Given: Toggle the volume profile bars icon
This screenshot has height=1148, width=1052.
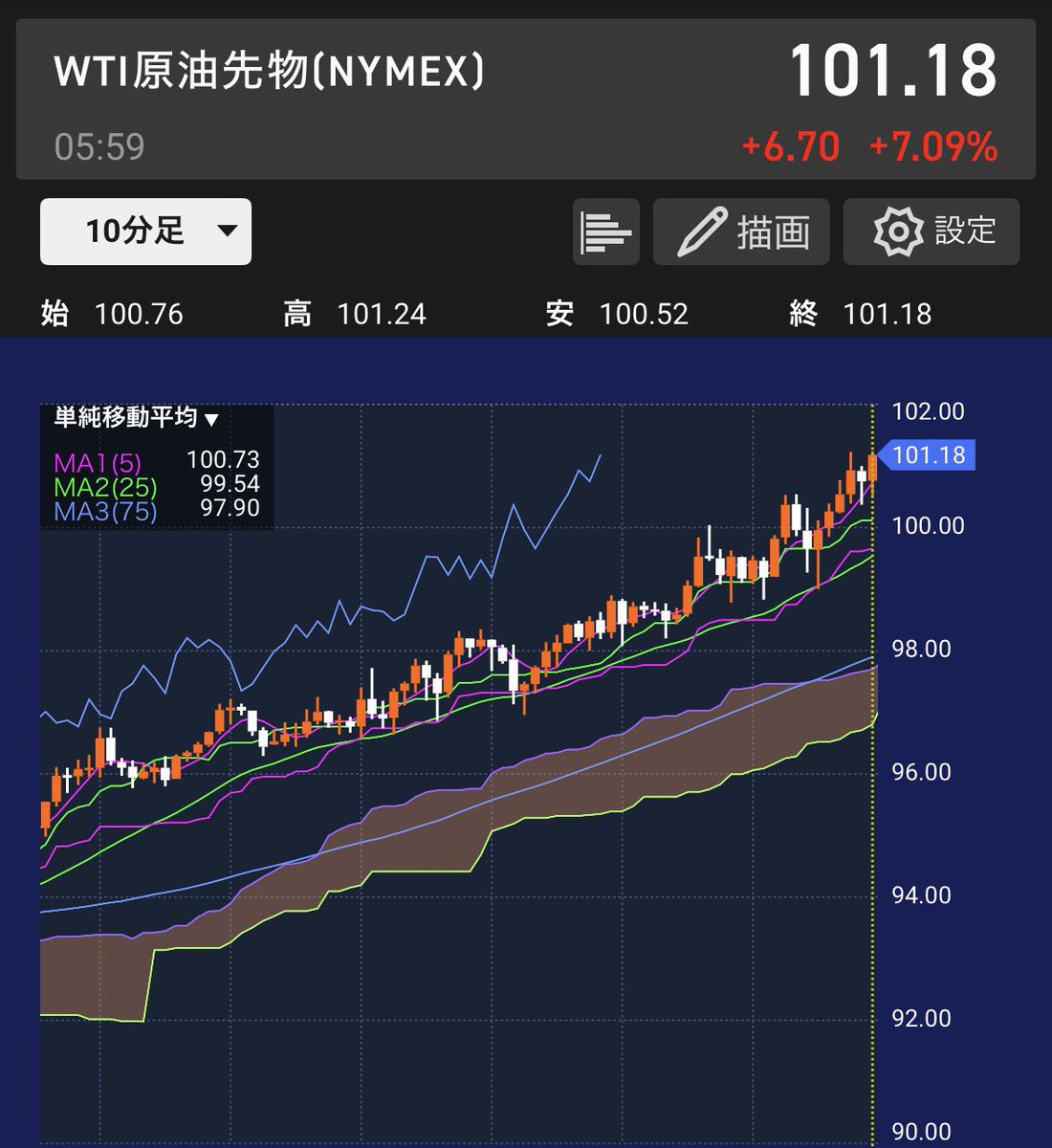Looking at the screenshot, I should click(x=606, y=232).
